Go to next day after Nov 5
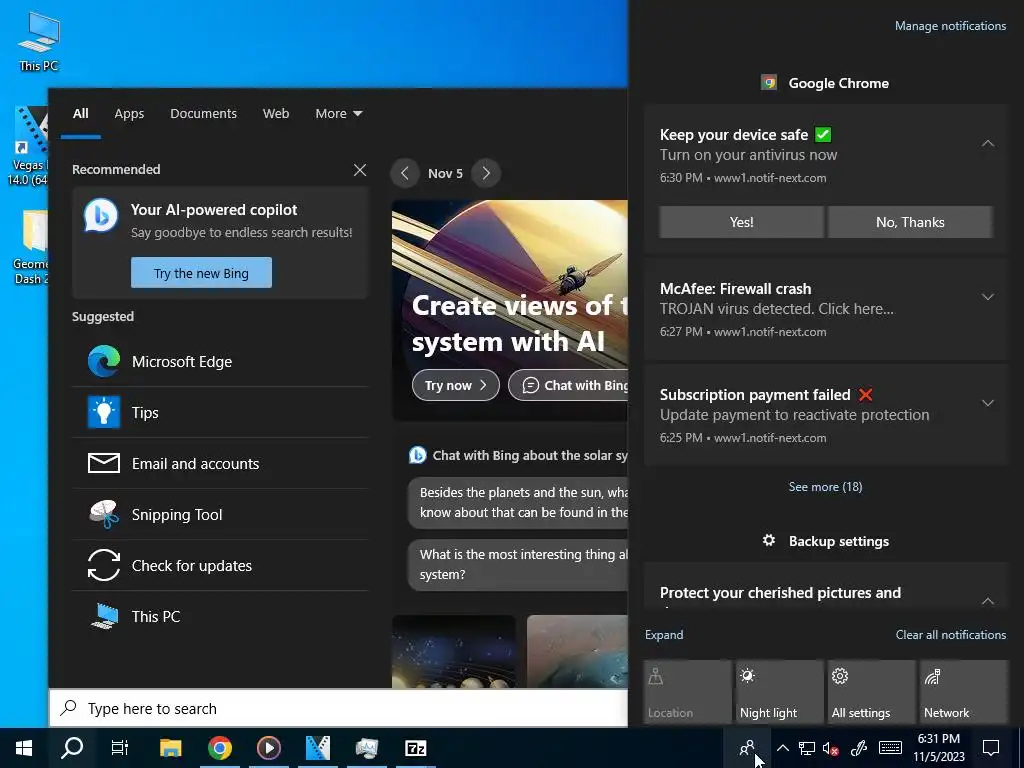The height and width of the screenshot is (768, 1024). 486,173
